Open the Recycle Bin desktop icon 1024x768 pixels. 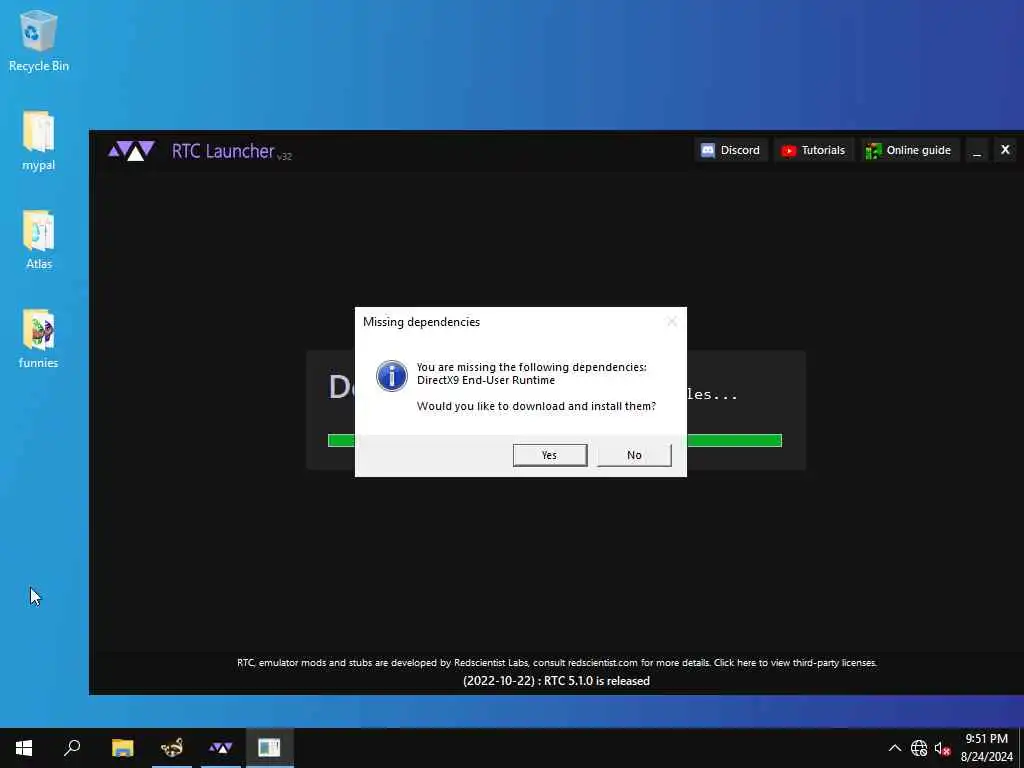[x=39, y=41]
